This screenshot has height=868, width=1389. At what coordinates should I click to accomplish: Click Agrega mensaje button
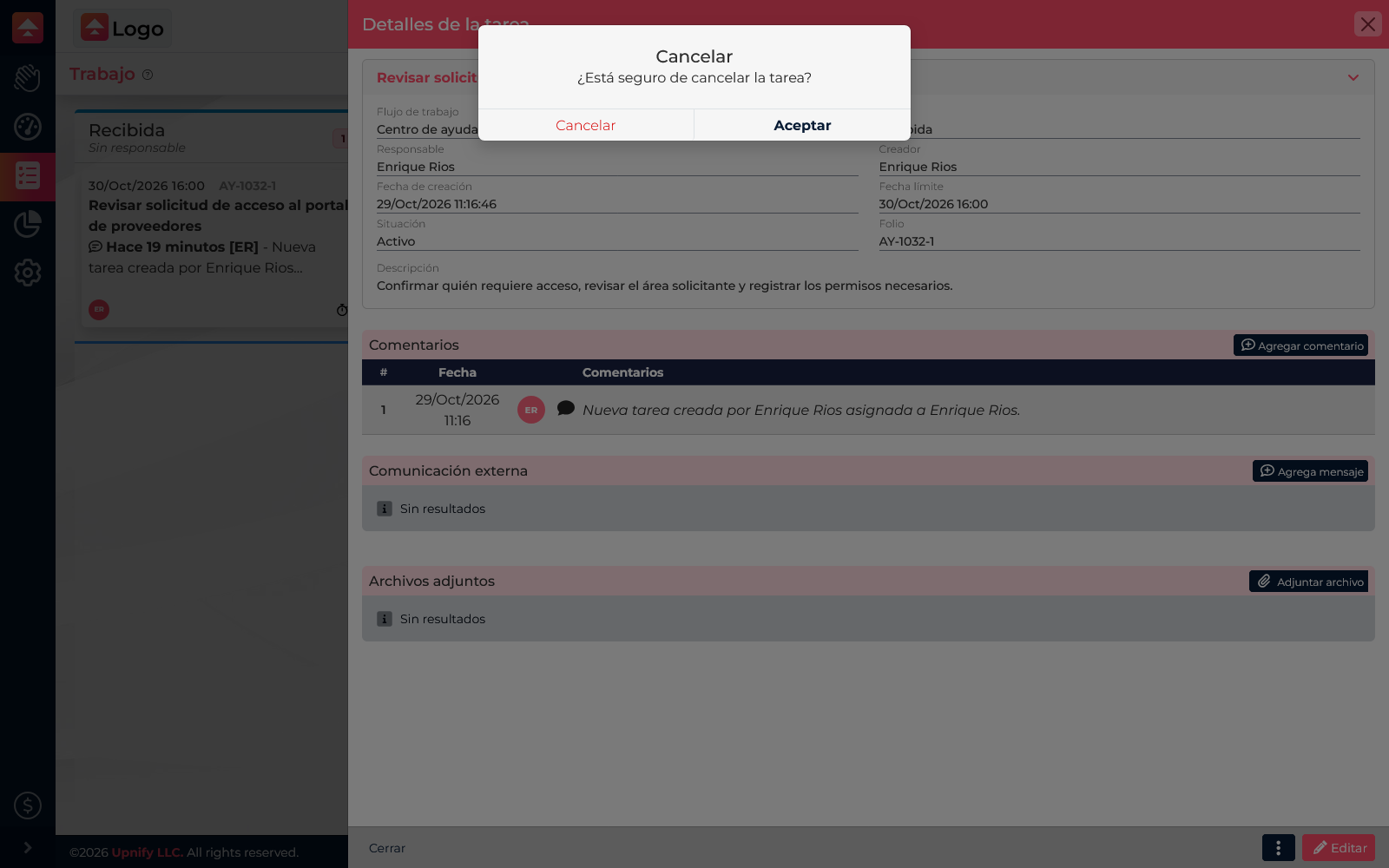1310,471
